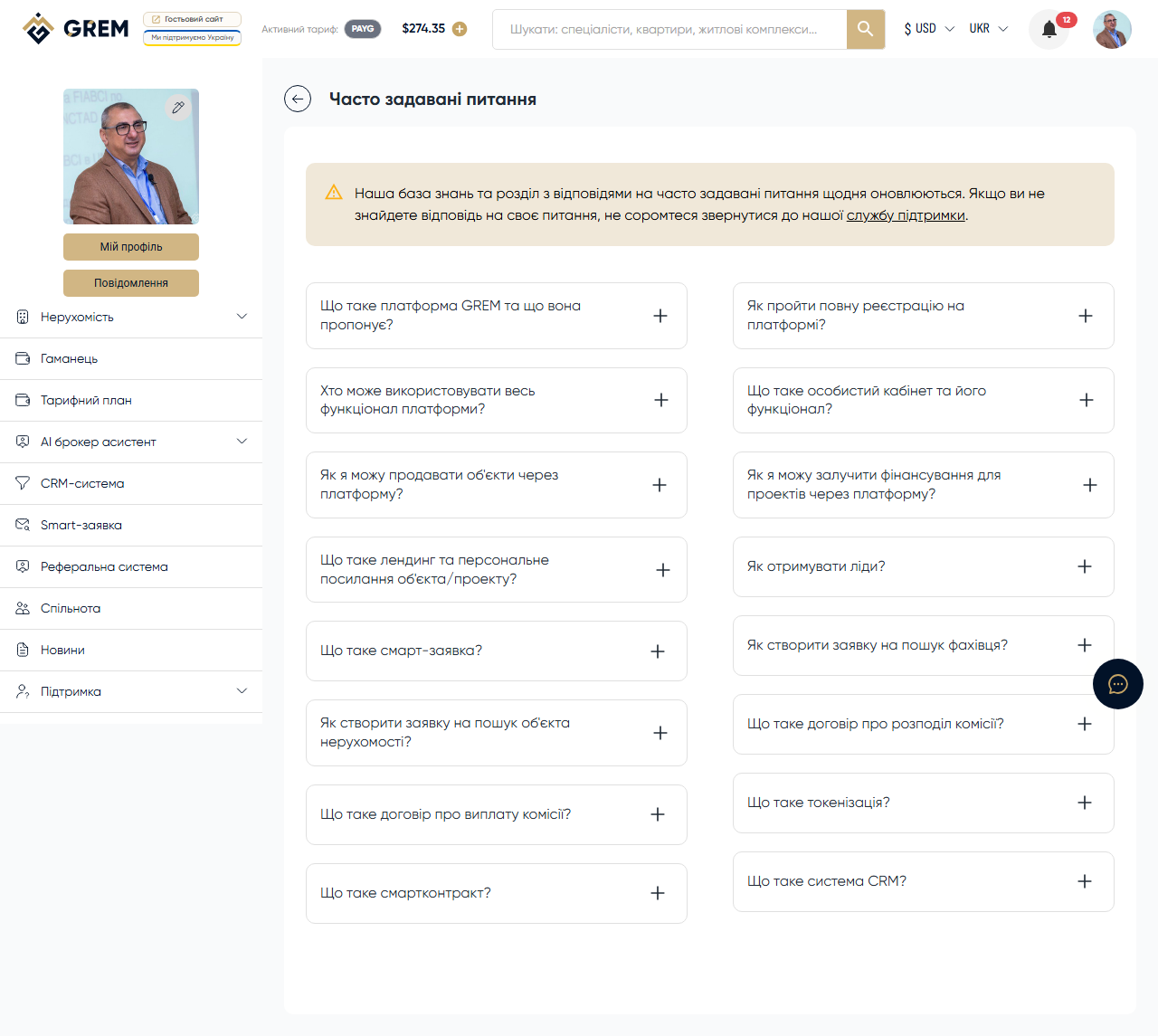Open the live chat bubble

pos(1117,684)
